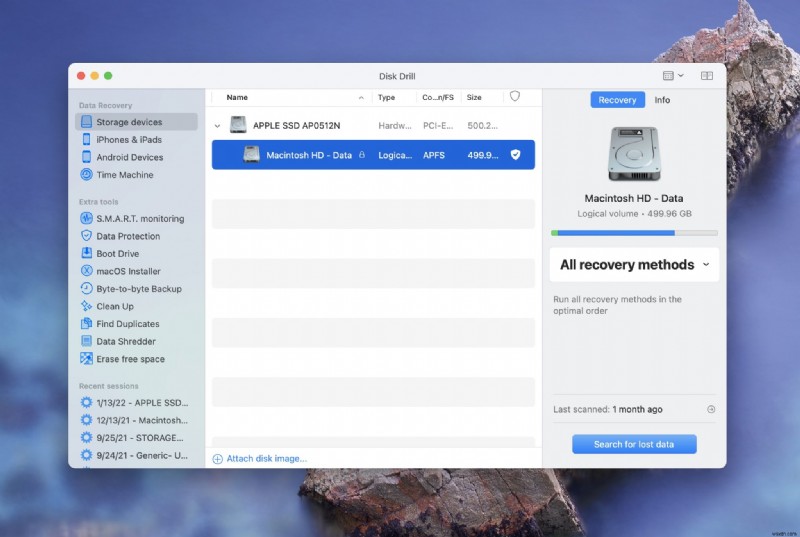Click Search for lost data button
The image size is (800, 537).
pos(634,444)
